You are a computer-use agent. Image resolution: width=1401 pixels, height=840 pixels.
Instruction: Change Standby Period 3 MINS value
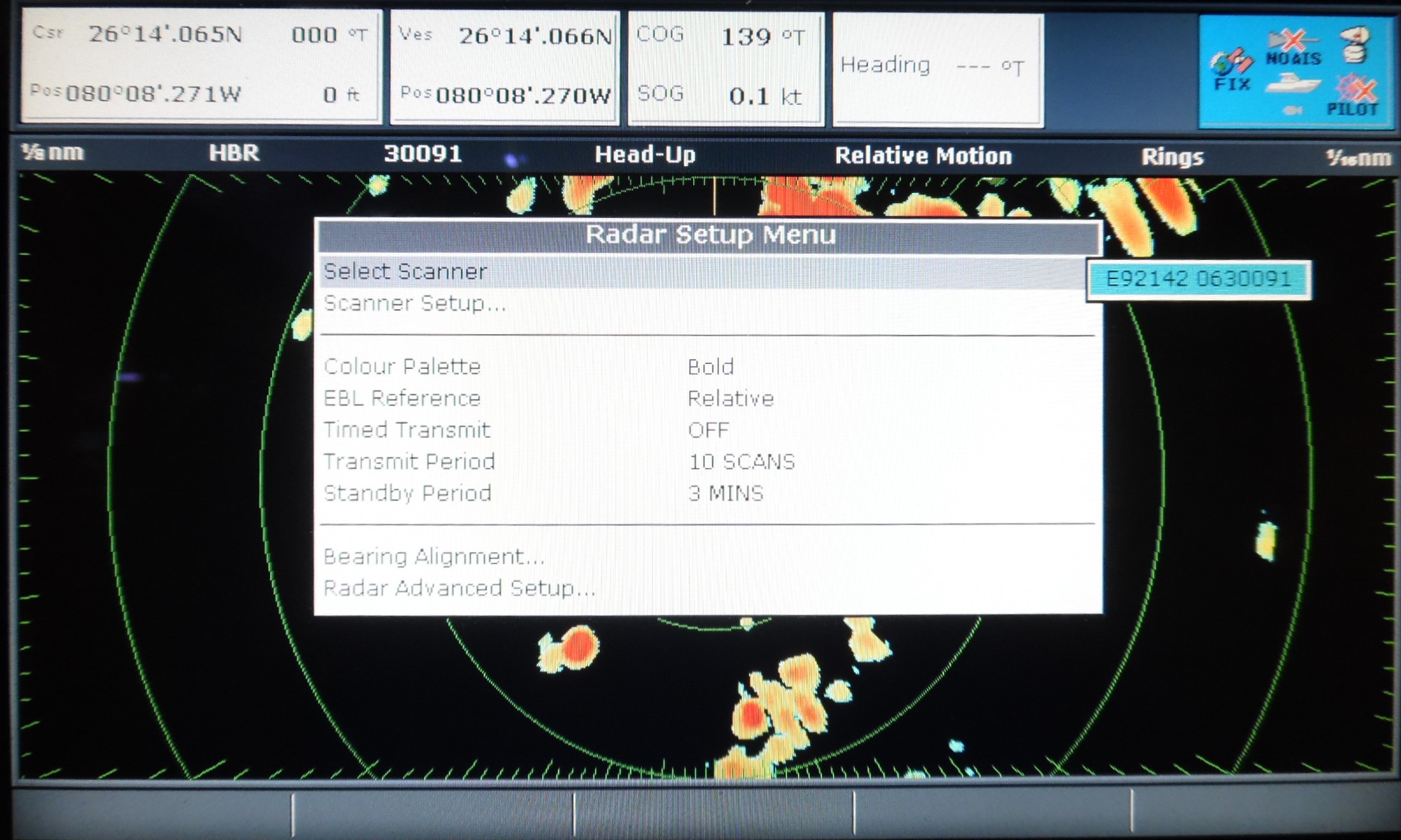click(725, 493)
